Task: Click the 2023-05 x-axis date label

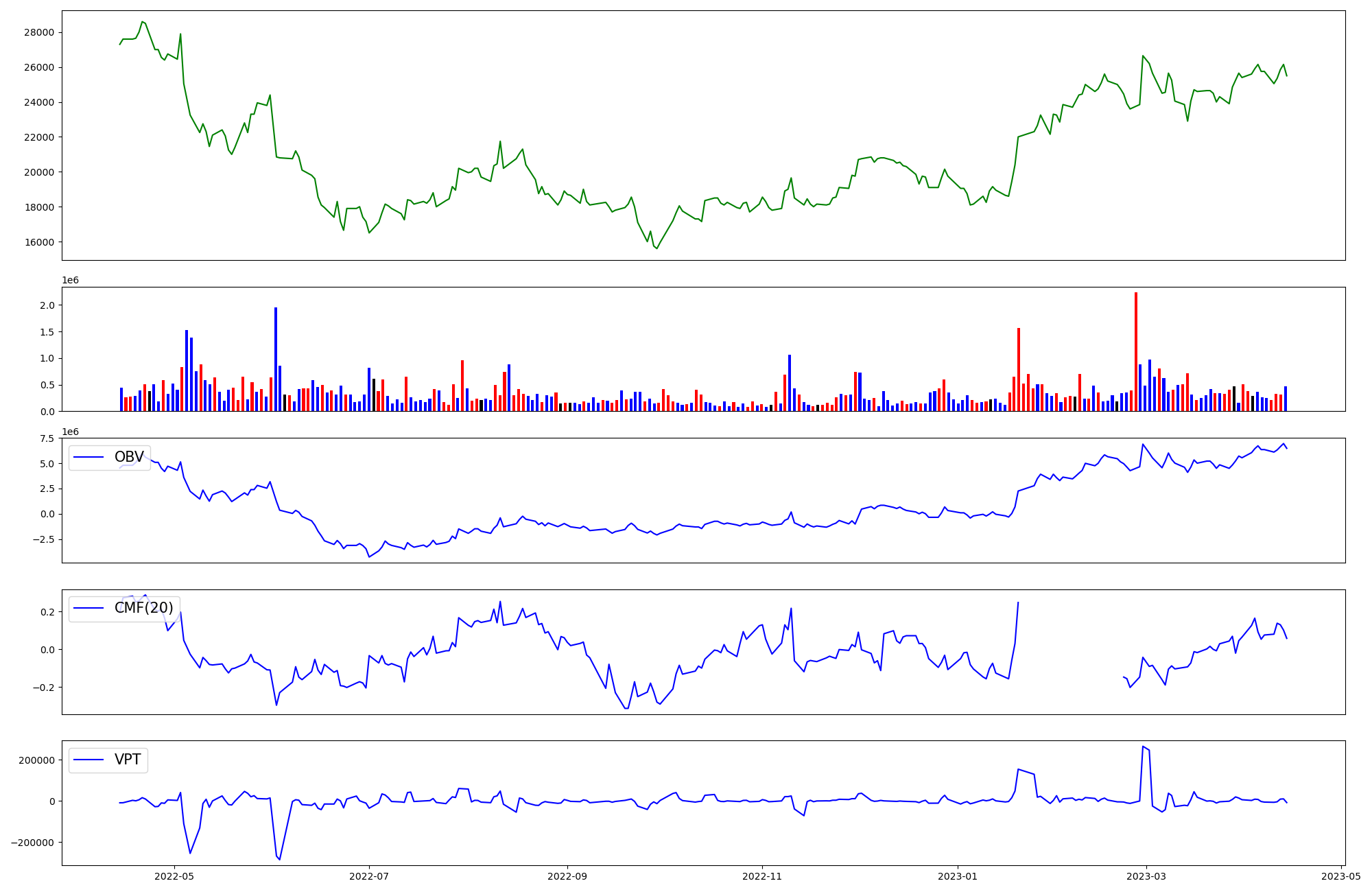Action: pos(1340,876)
